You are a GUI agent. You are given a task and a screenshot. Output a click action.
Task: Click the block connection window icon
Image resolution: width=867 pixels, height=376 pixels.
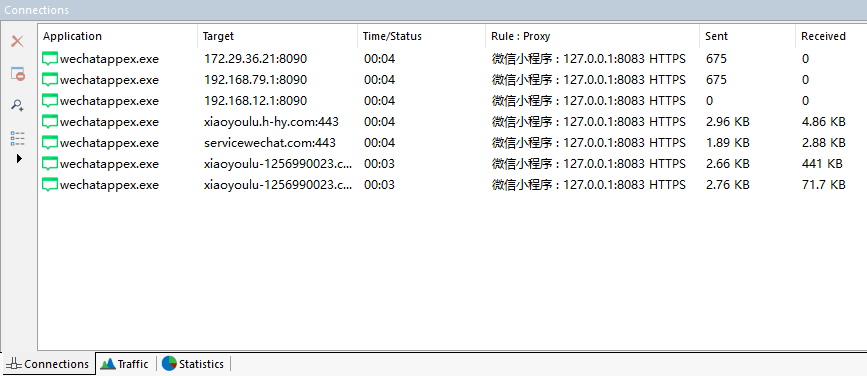pos(18,74)
